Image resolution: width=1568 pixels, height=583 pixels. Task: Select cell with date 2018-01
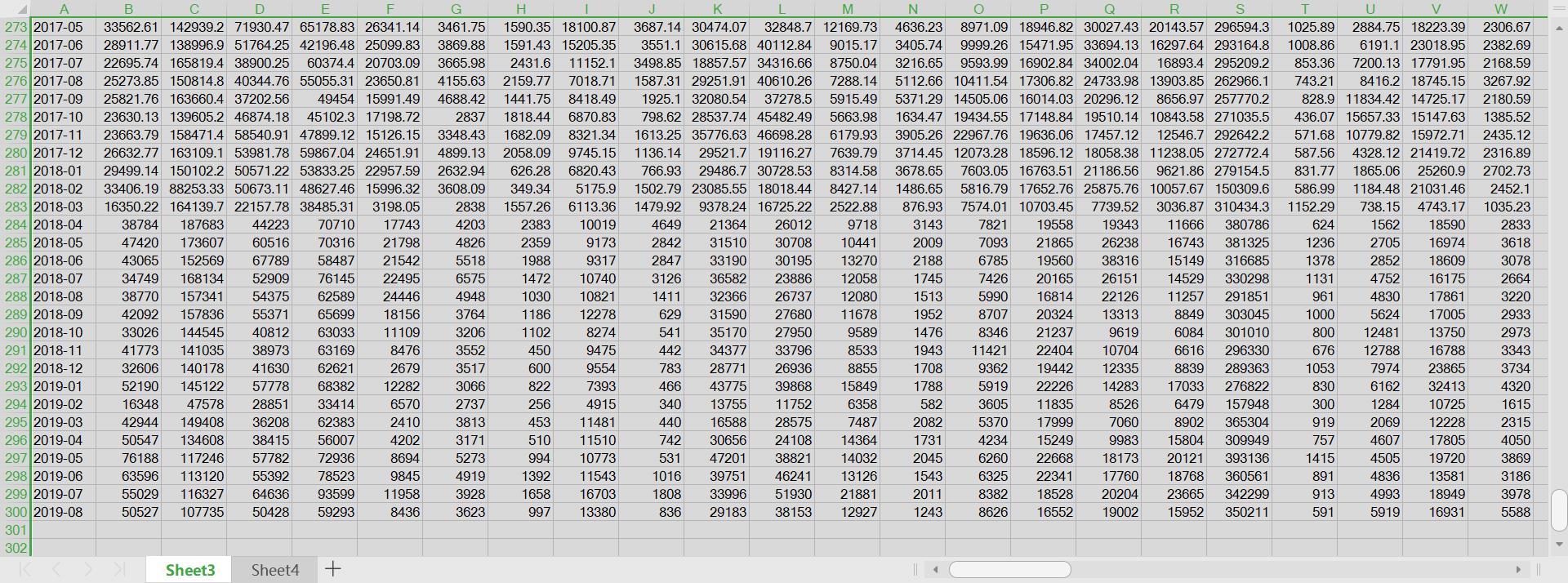click(x=64, y=171)
